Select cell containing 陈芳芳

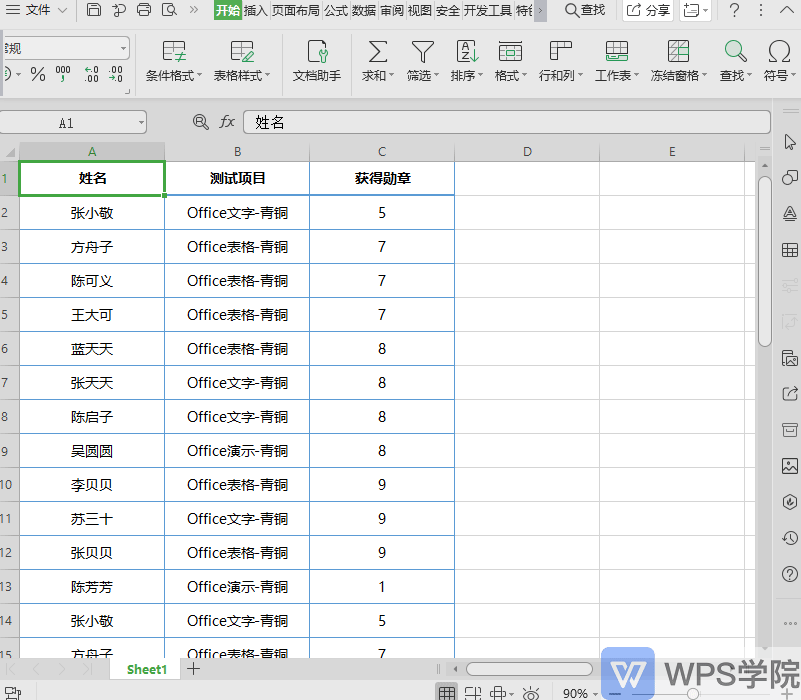click(92, 587)
